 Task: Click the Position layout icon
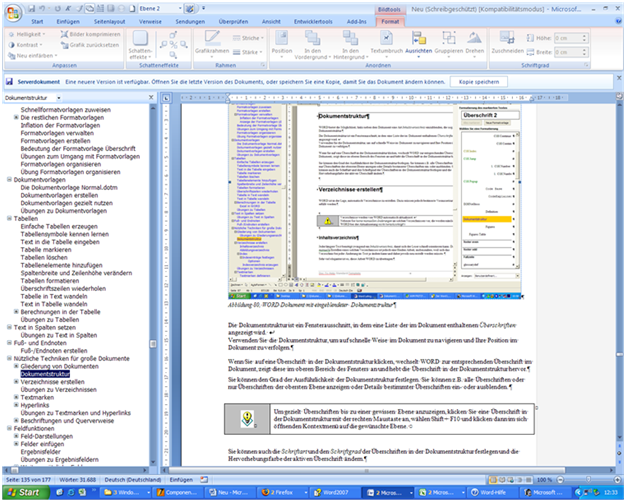click(x=283, y=45)
